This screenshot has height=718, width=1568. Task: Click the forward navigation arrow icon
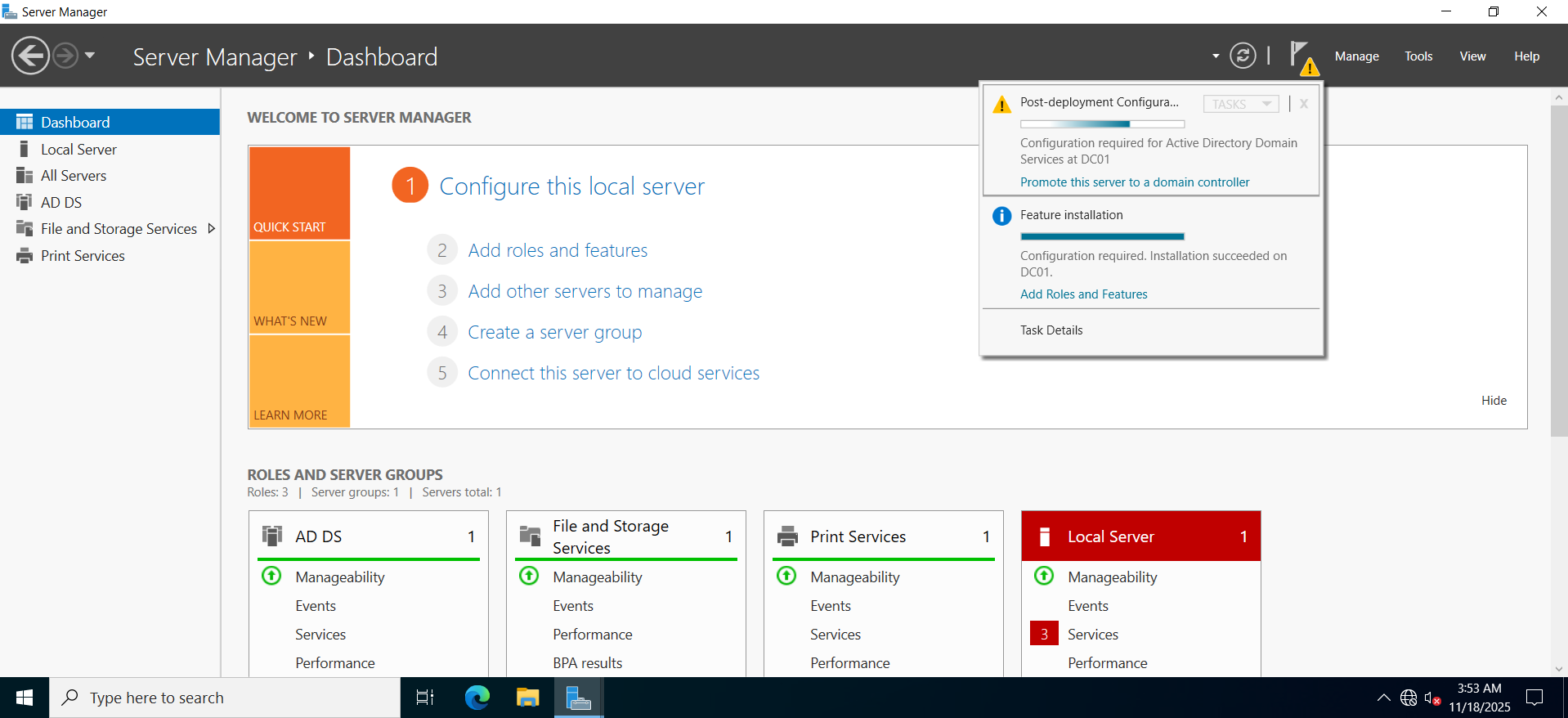65,56
